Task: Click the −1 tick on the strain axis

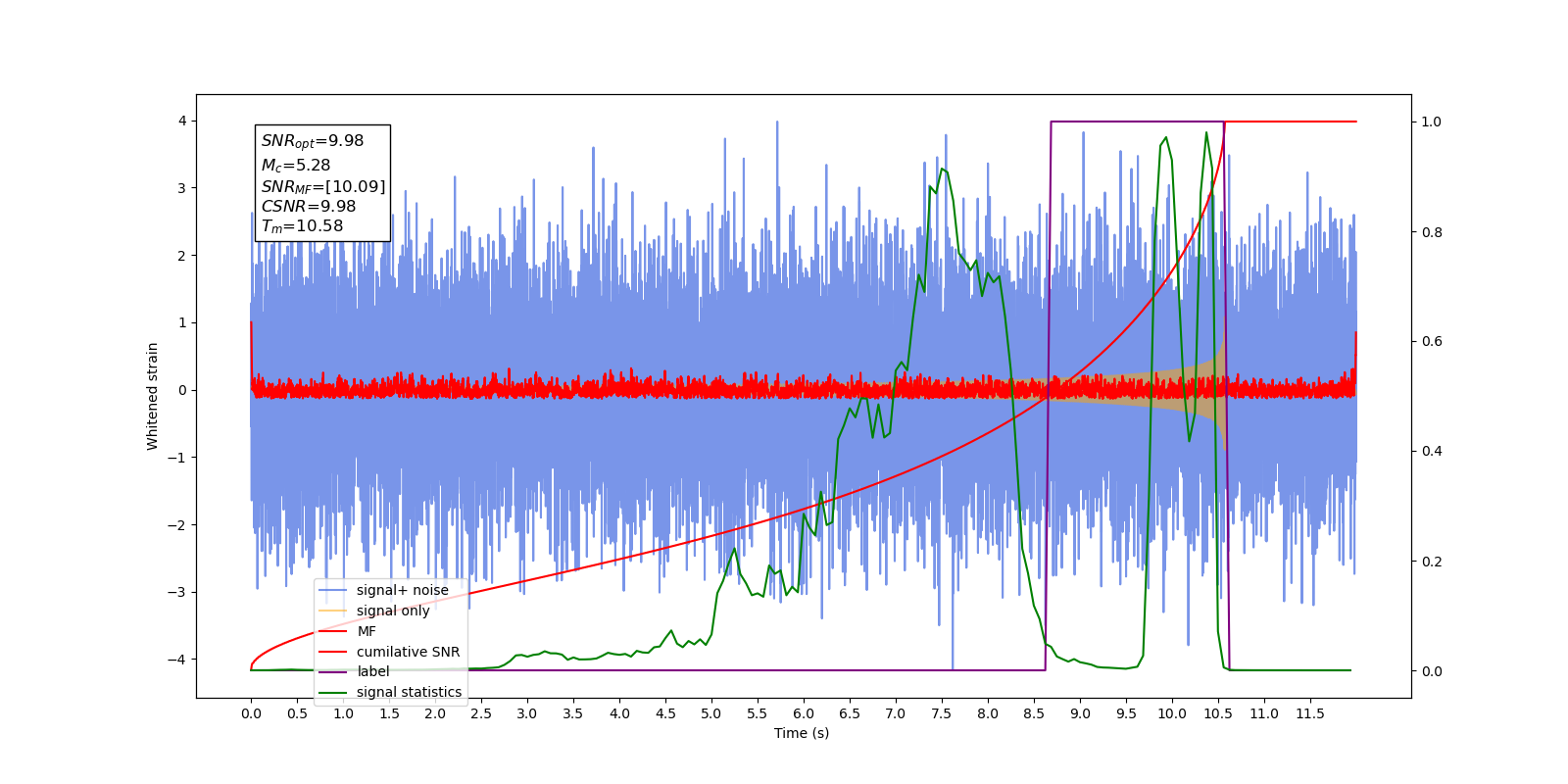Action: click(178, 458)
